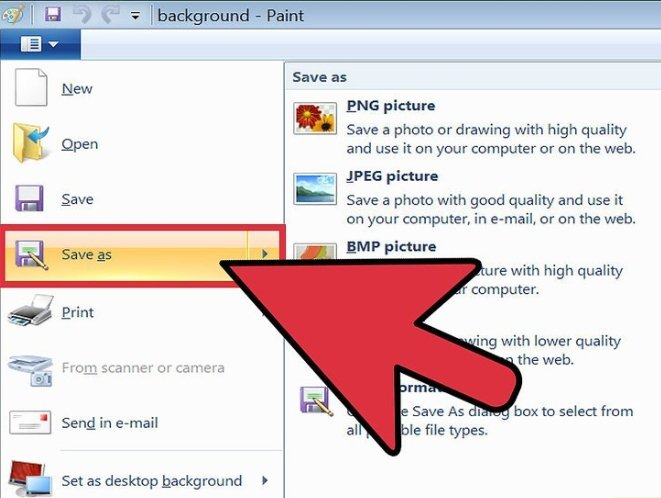Click the Redo arrow in title bar
Viewport: 661px width, 498px height.
(x=110, y=15)
